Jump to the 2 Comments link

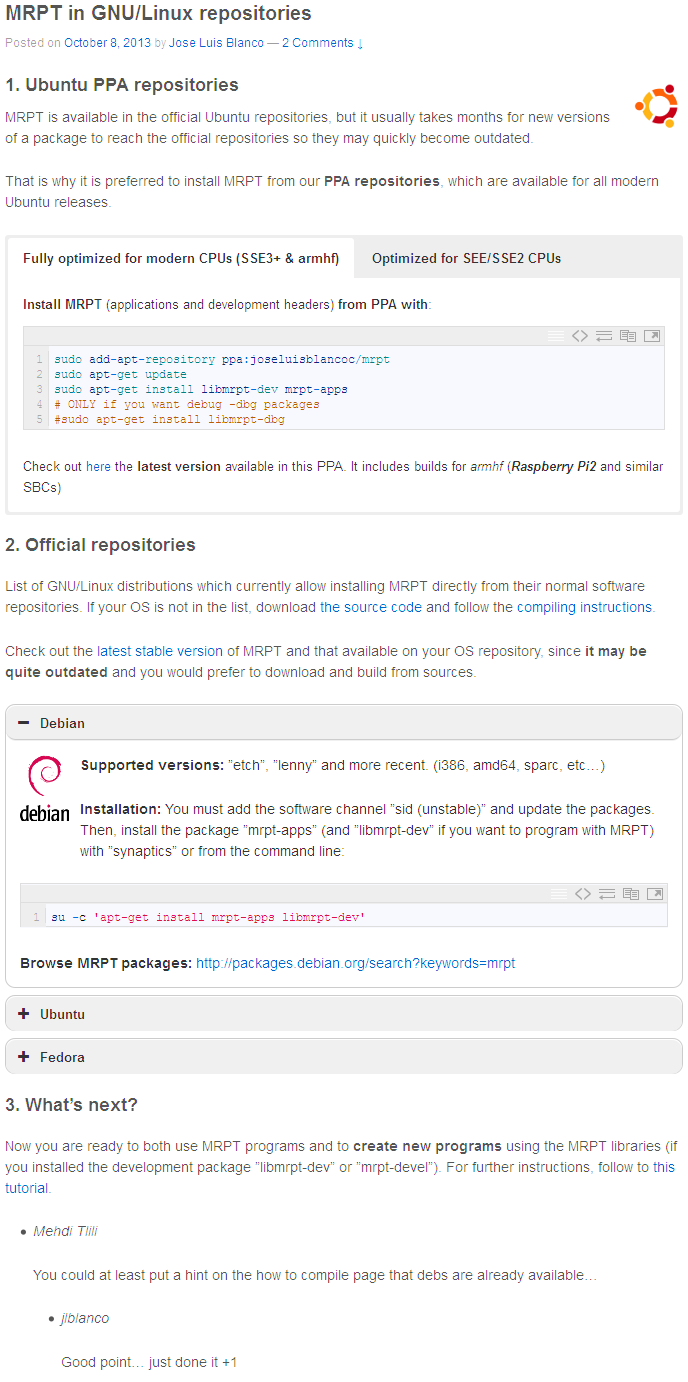pos(323,43)
